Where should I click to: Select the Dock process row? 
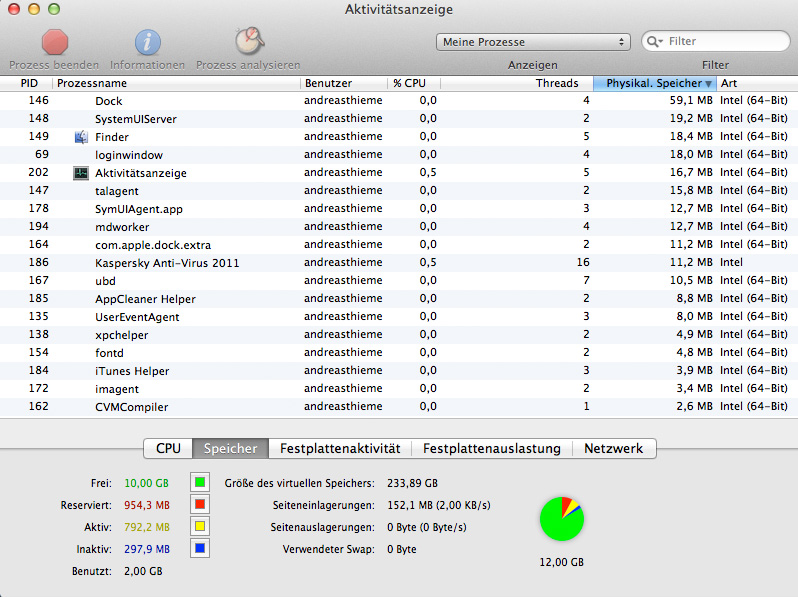tap(399, 101)
